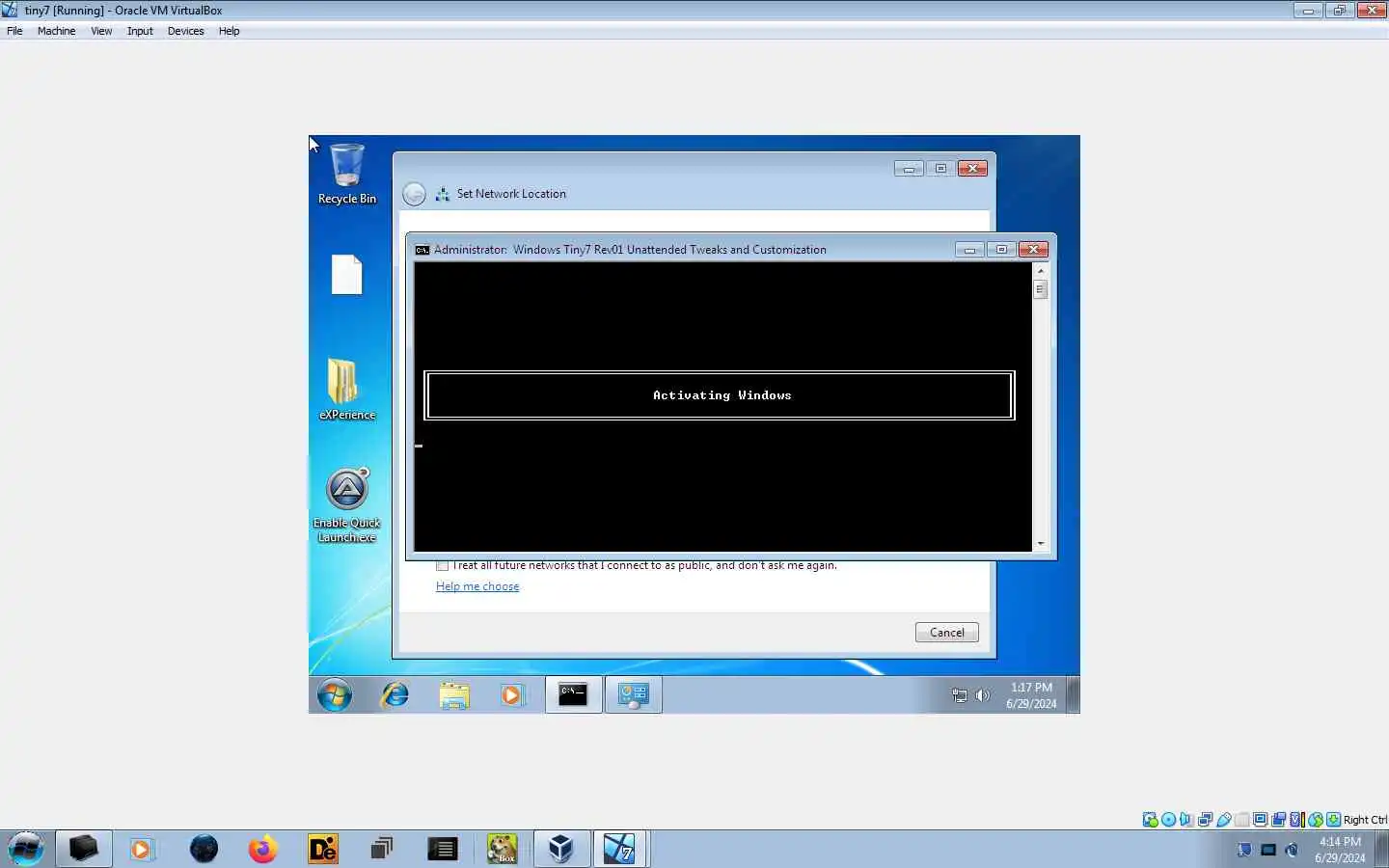Click the host Start orb

click(26, 849)
